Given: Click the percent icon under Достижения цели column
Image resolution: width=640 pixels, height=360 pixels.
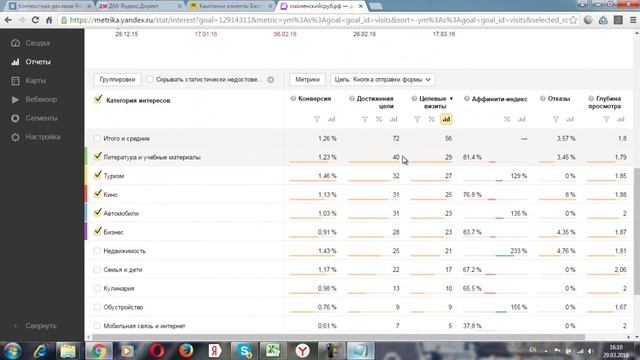Looking at the screenshot, I should point(379,119).
